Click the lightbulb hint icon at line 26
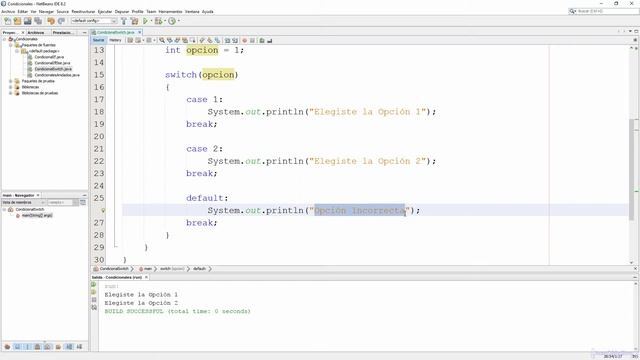The image size is (640, 360). click(x=103, y=211)
